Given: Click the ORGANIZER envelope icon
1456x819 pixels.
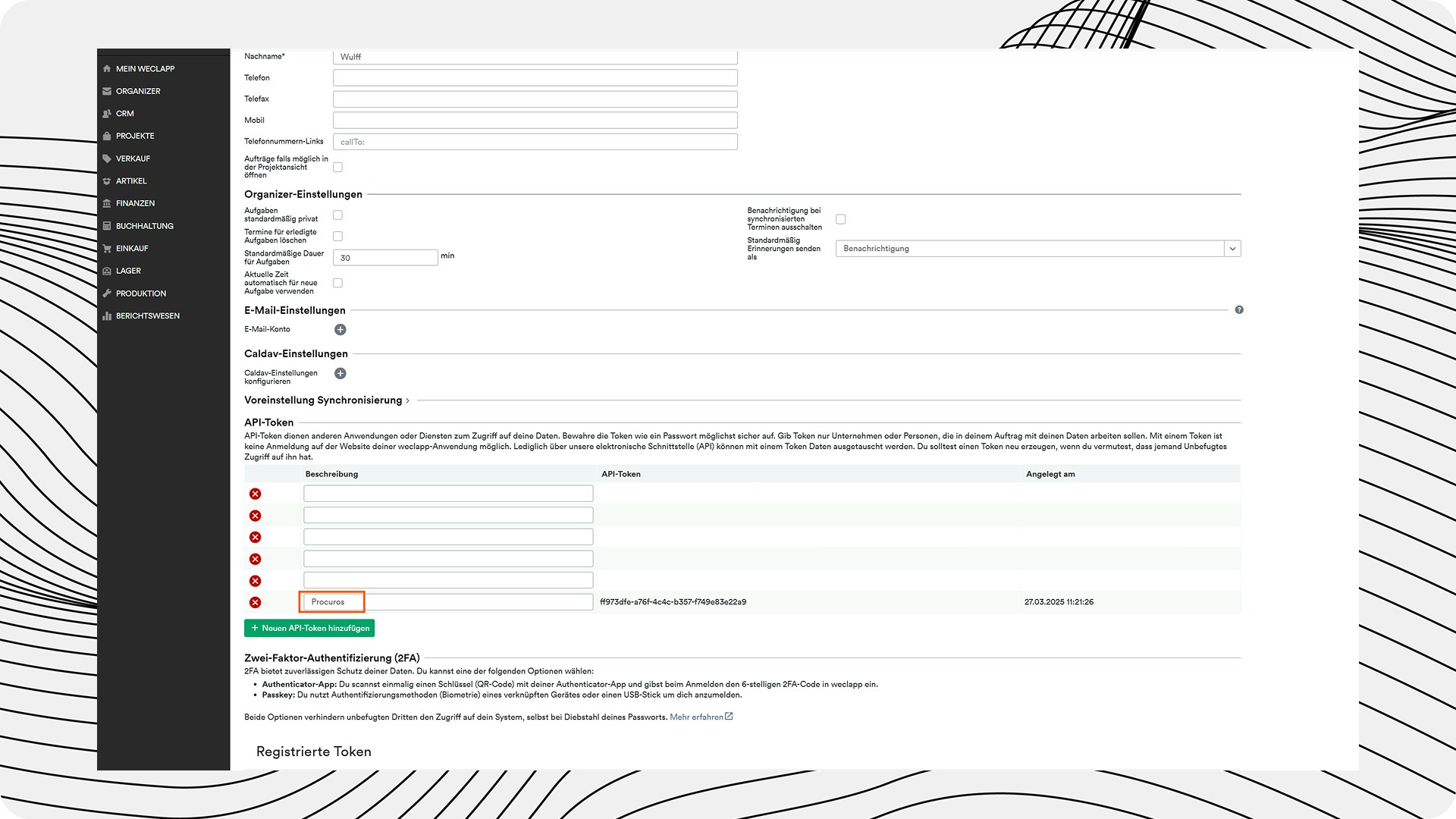Looking at the screenshot, I should (x=107, y=91).
